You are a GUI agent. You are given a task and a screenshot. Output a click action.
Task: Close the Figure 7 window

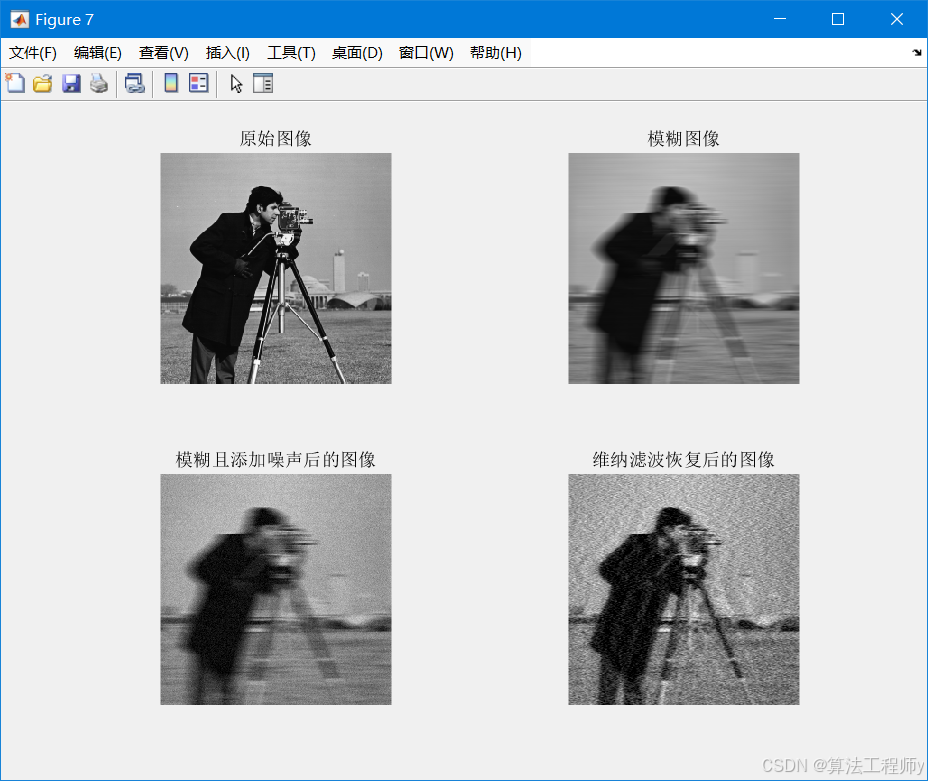pyautogui.click(x=897, y=19)
